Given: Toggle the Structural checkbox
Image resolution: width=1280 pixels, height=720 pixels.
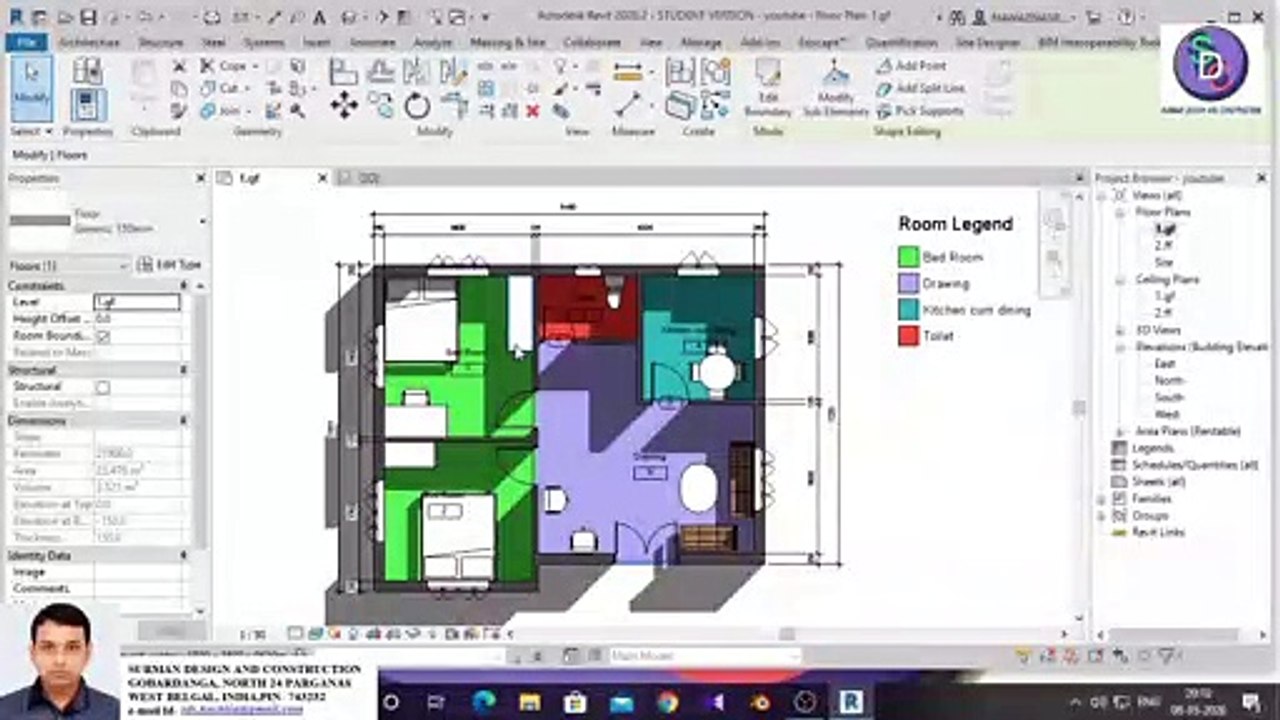Looking at the screenshot, I should [x=103, y=386].
